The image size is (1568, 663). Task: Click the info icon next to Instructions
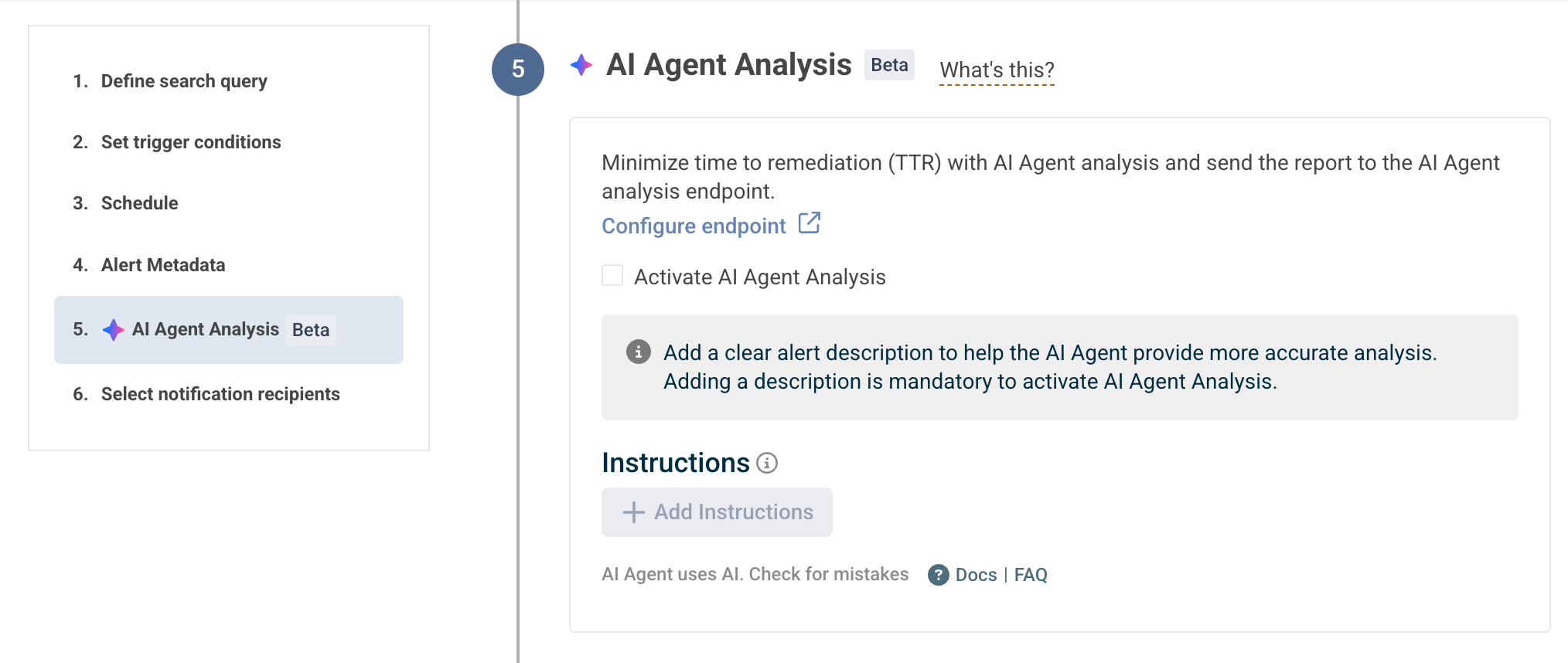767,463
